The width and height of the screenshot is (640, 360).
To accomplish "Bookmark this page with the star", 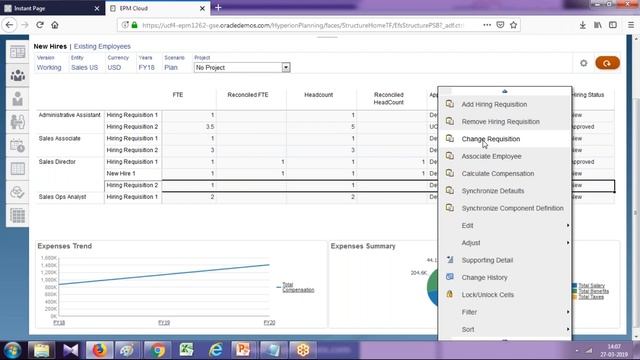I will pos(513,25).
